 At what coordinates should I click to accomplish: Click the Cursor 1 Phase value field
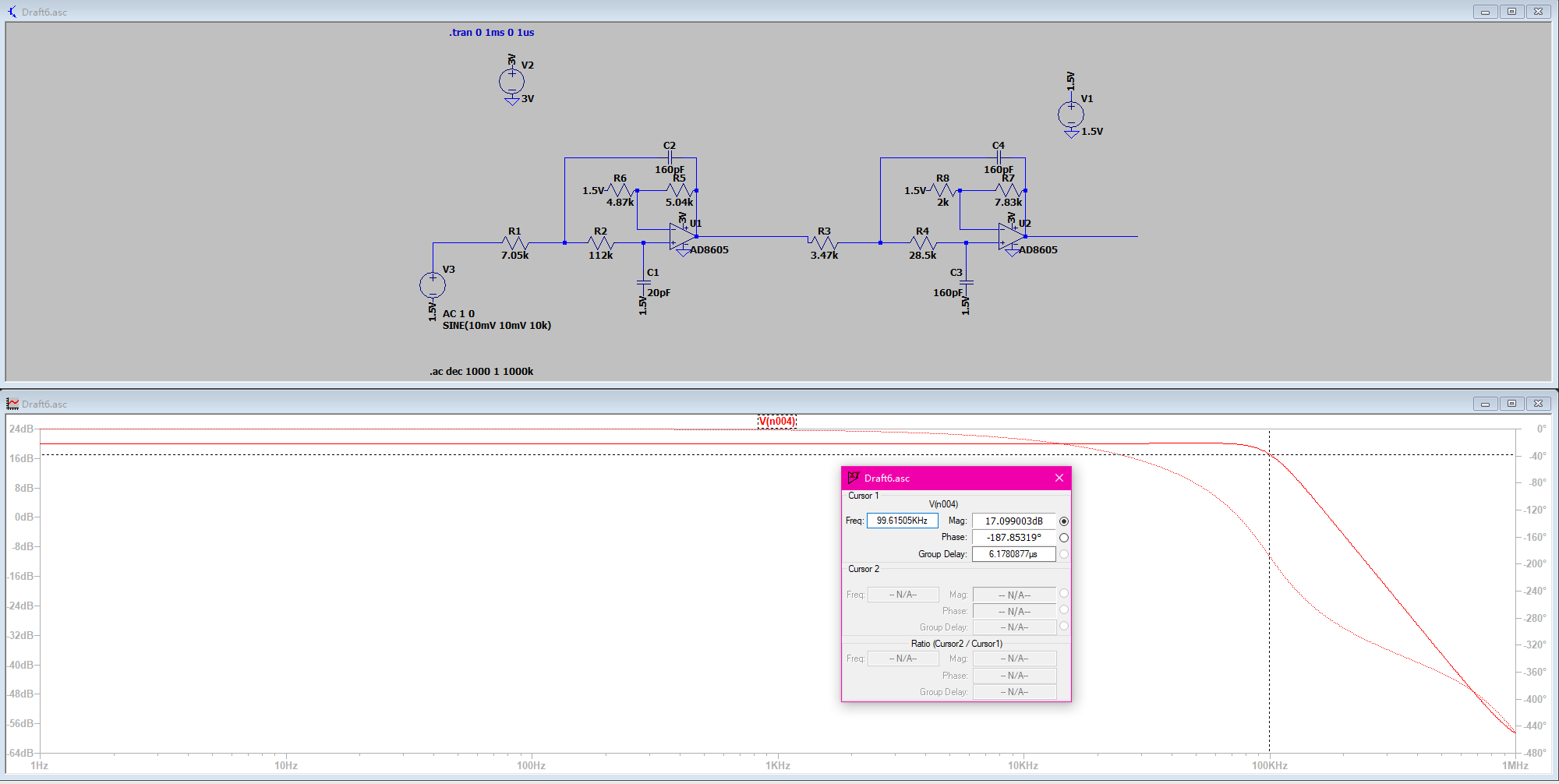(1013, 538)
